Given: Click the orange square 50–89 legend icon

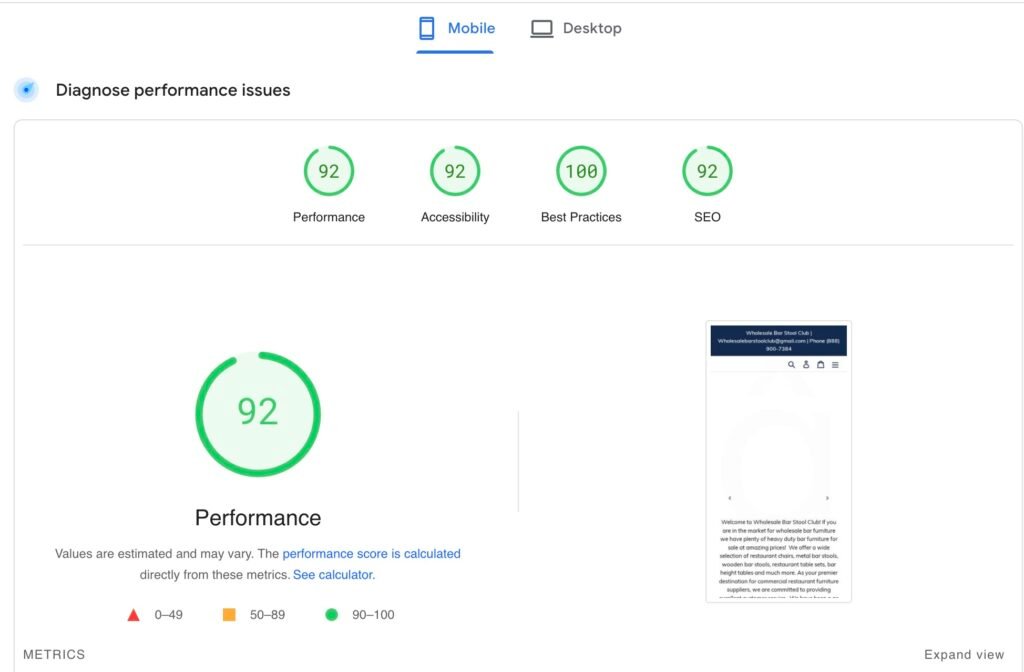Looking at the screenshot, I should [229, 615].
